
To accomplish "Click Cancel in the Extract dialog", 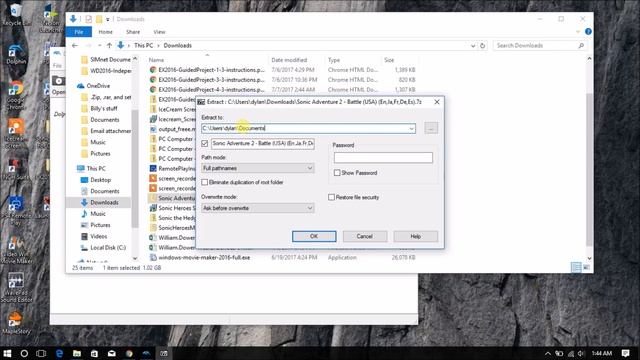I will tap(364, 236).
